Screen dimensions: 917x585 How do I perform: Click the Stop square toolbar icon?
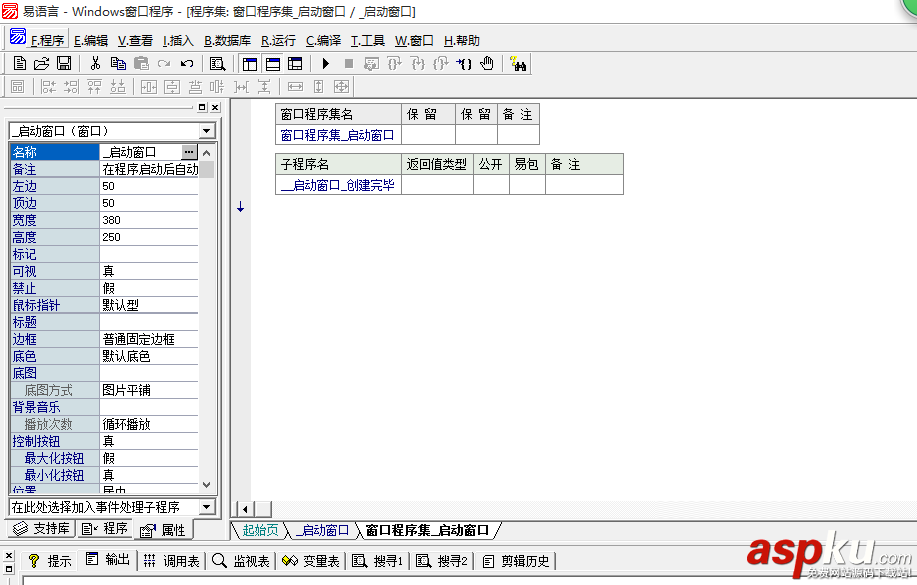tap(349, 63)
